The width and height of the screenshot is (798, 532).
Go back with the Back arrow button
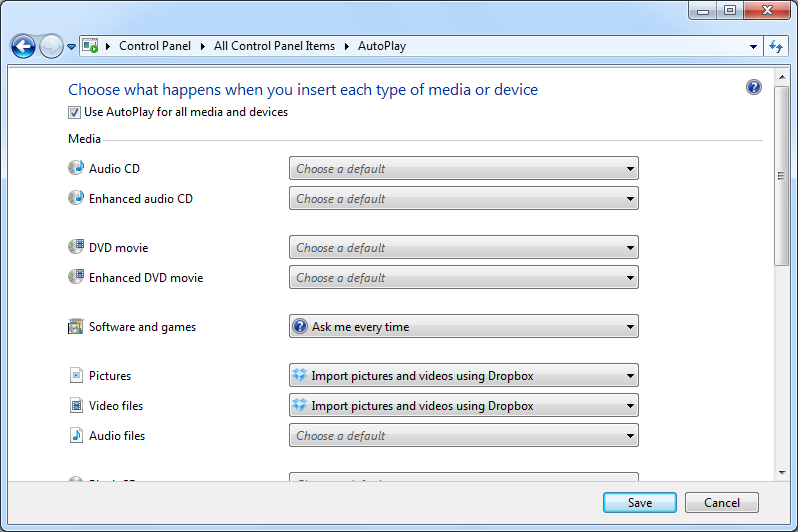click(23, 46)
